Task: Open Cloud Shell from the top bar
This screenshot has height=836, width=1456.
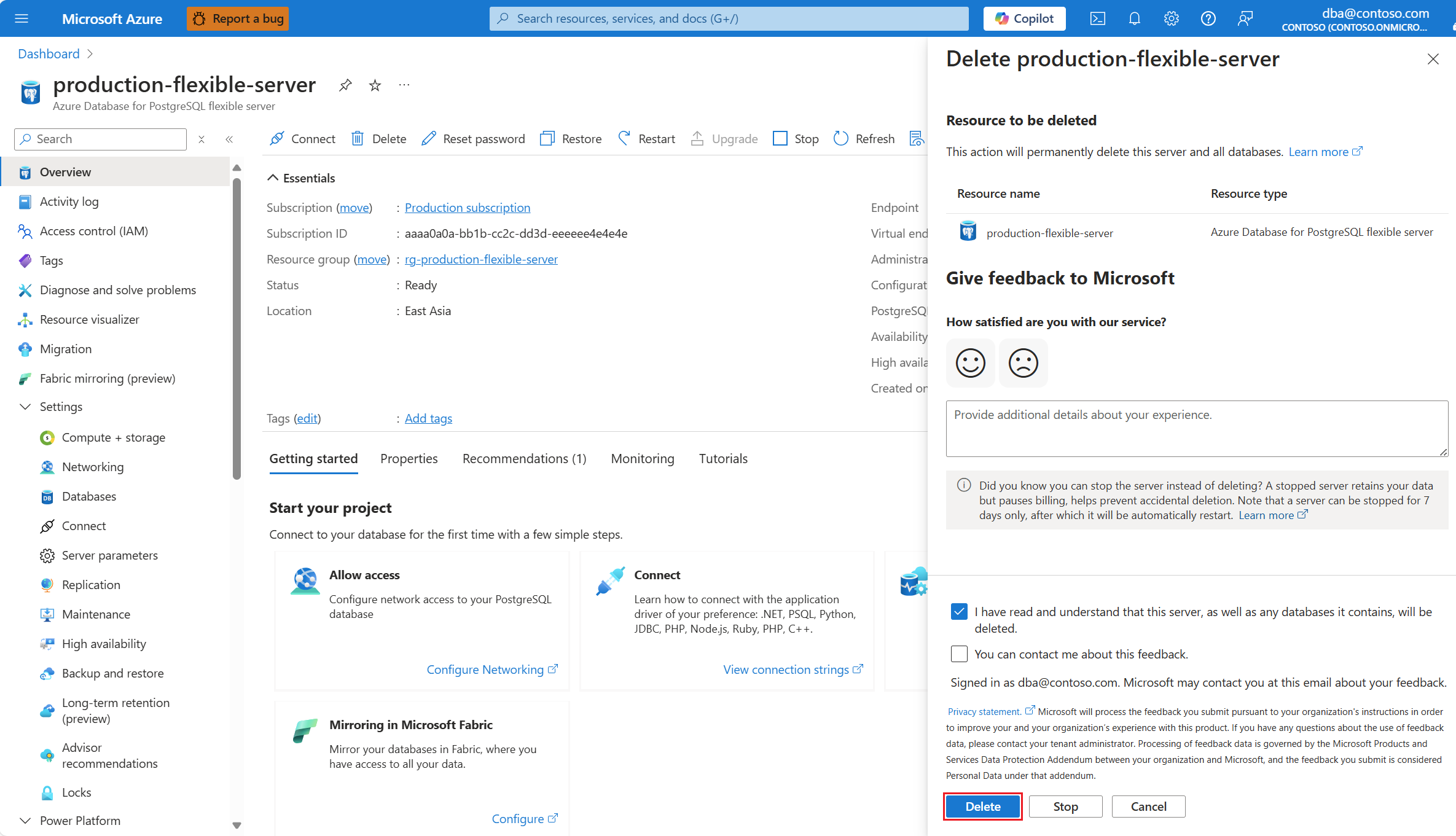Action: (1097, 18)
